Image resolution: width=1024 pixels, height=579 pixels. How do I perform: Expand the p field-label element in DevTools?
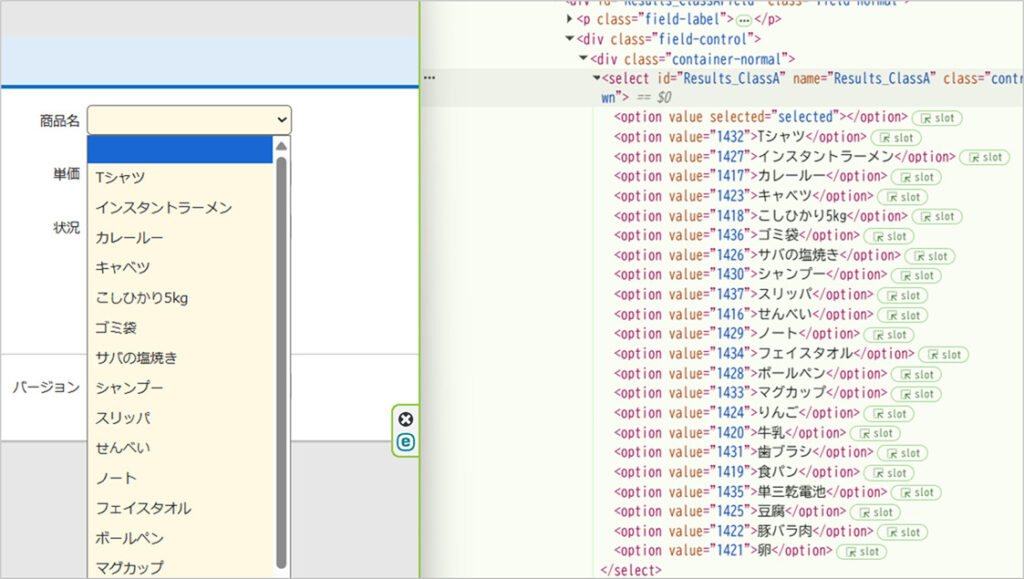[x=569, y=20]
